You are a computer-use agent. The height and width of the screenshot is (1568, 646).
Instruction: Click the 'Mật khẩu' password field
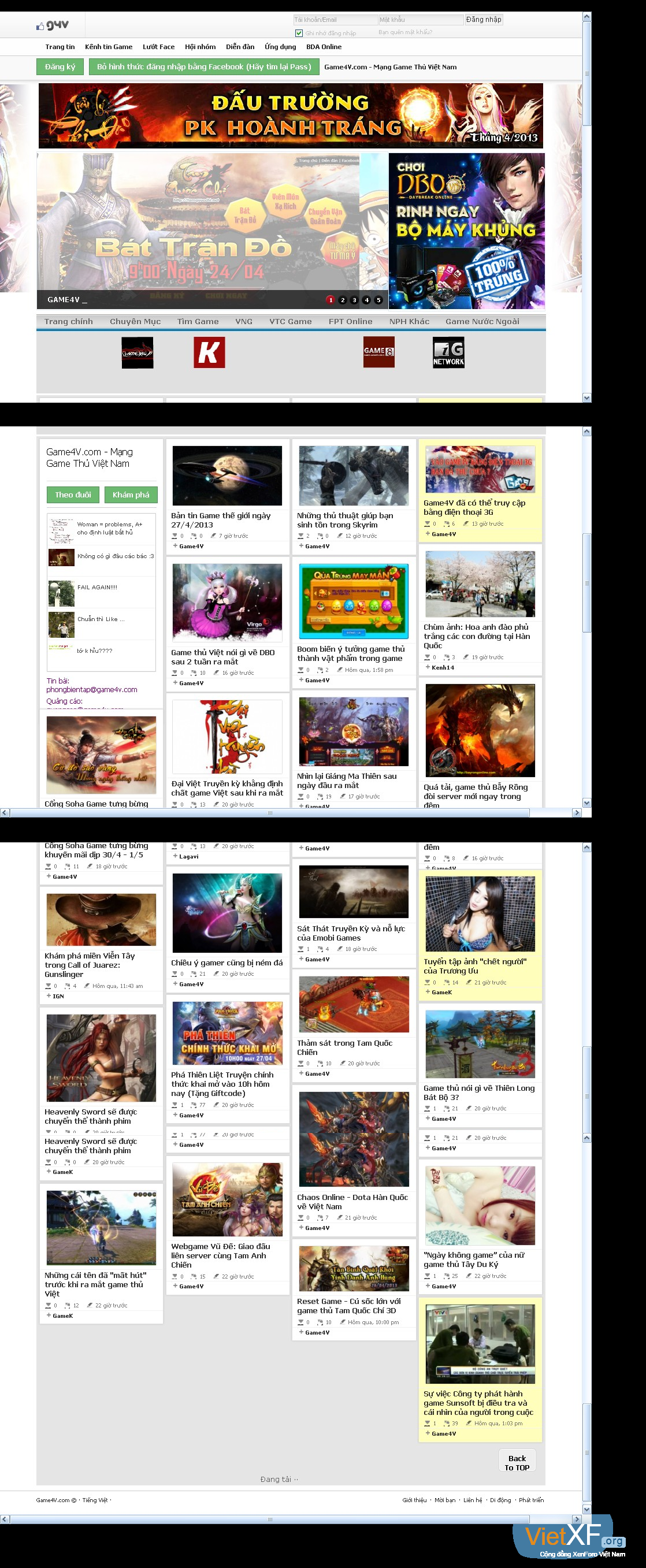click(420, 20)
